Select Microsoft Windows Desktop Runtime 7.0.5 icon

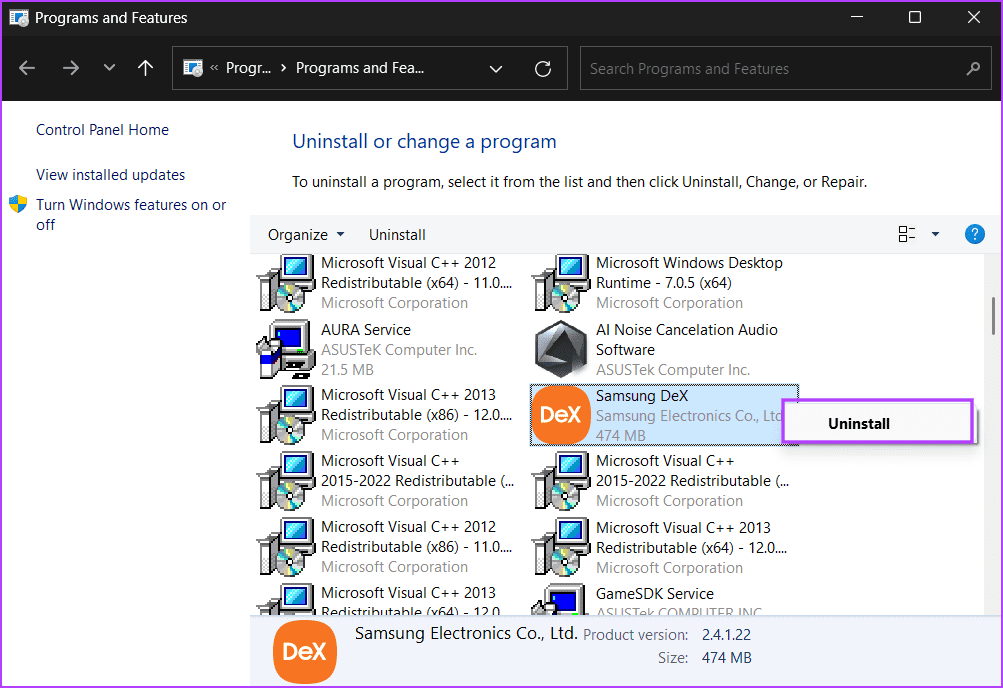click(x=562, y=283)
